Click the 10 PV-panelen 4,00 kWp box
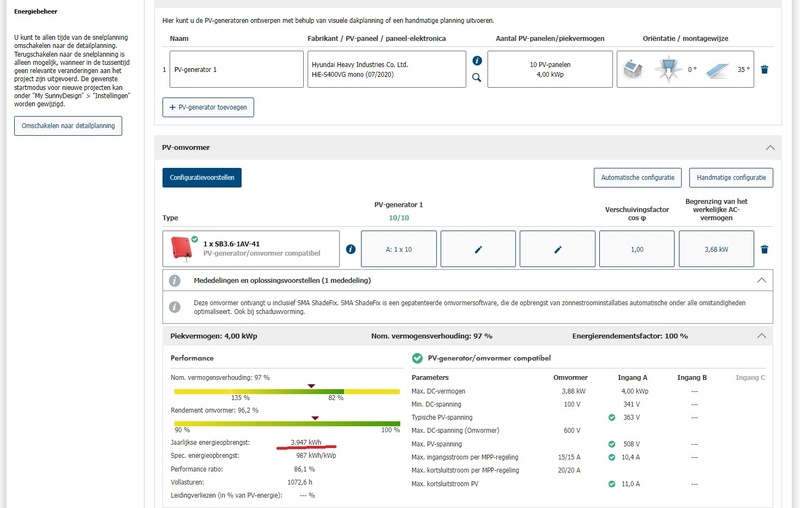Screen dimensions: 800x508 (x=550, y=69)
